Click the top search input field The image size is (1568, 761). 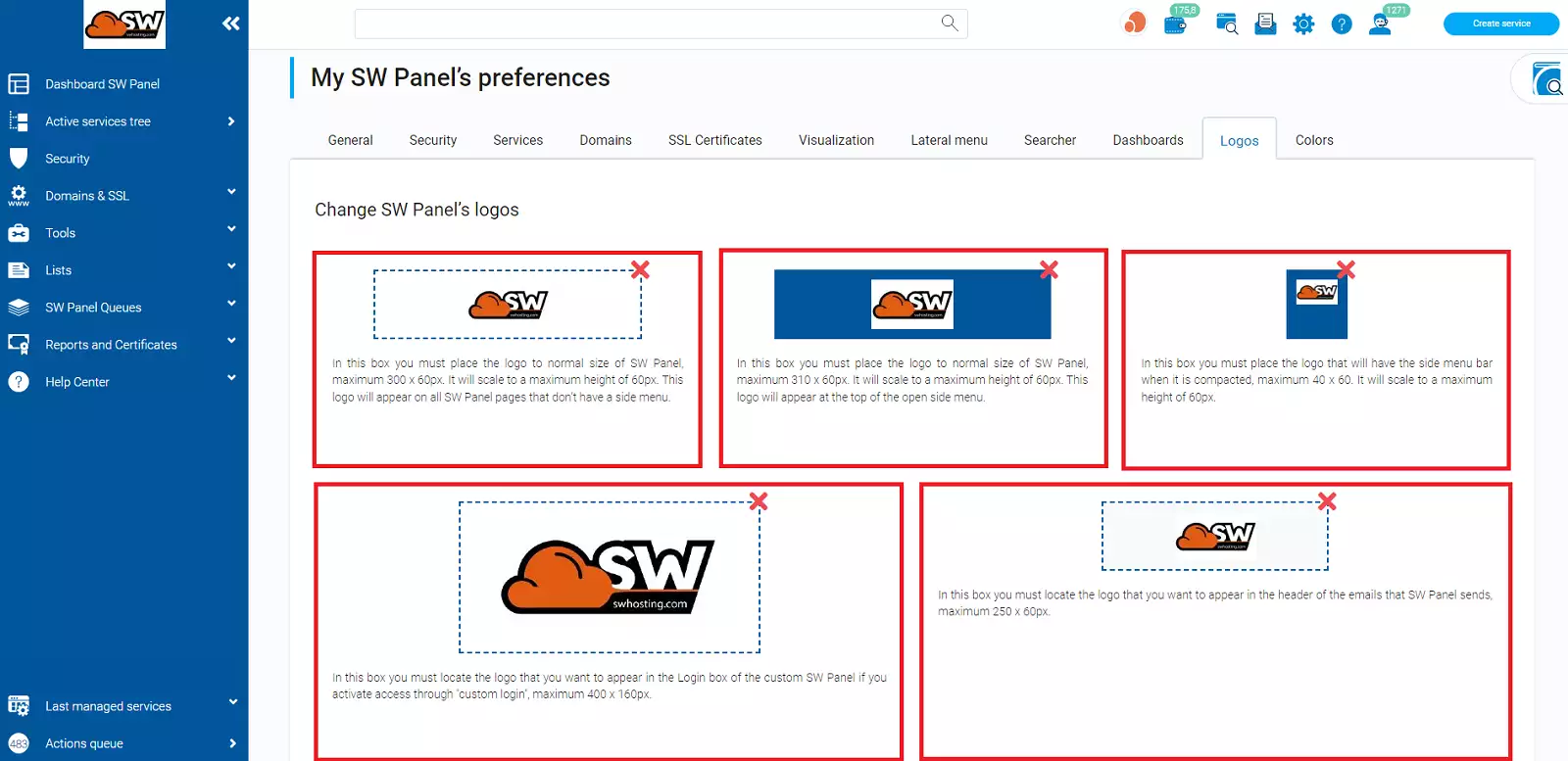coord(647,24)
